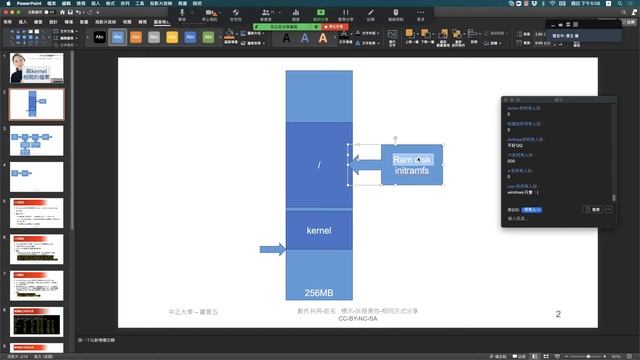Open the shape outline dropdown
Screen dimensions: 640x360
253,33
